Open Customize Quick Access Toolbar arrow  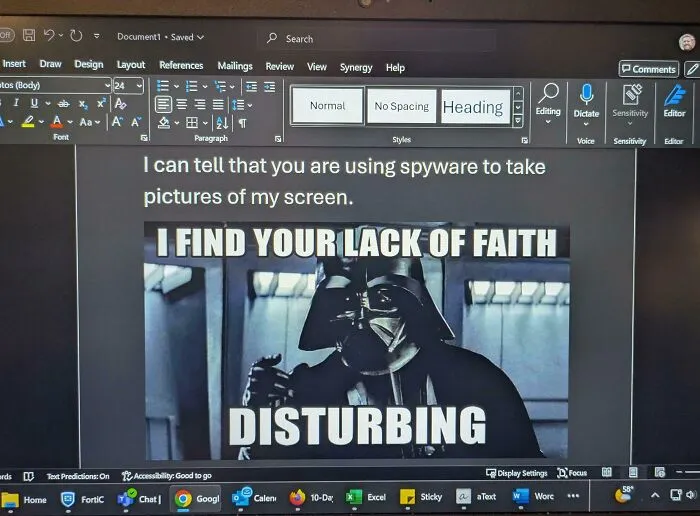pos(96,36)
